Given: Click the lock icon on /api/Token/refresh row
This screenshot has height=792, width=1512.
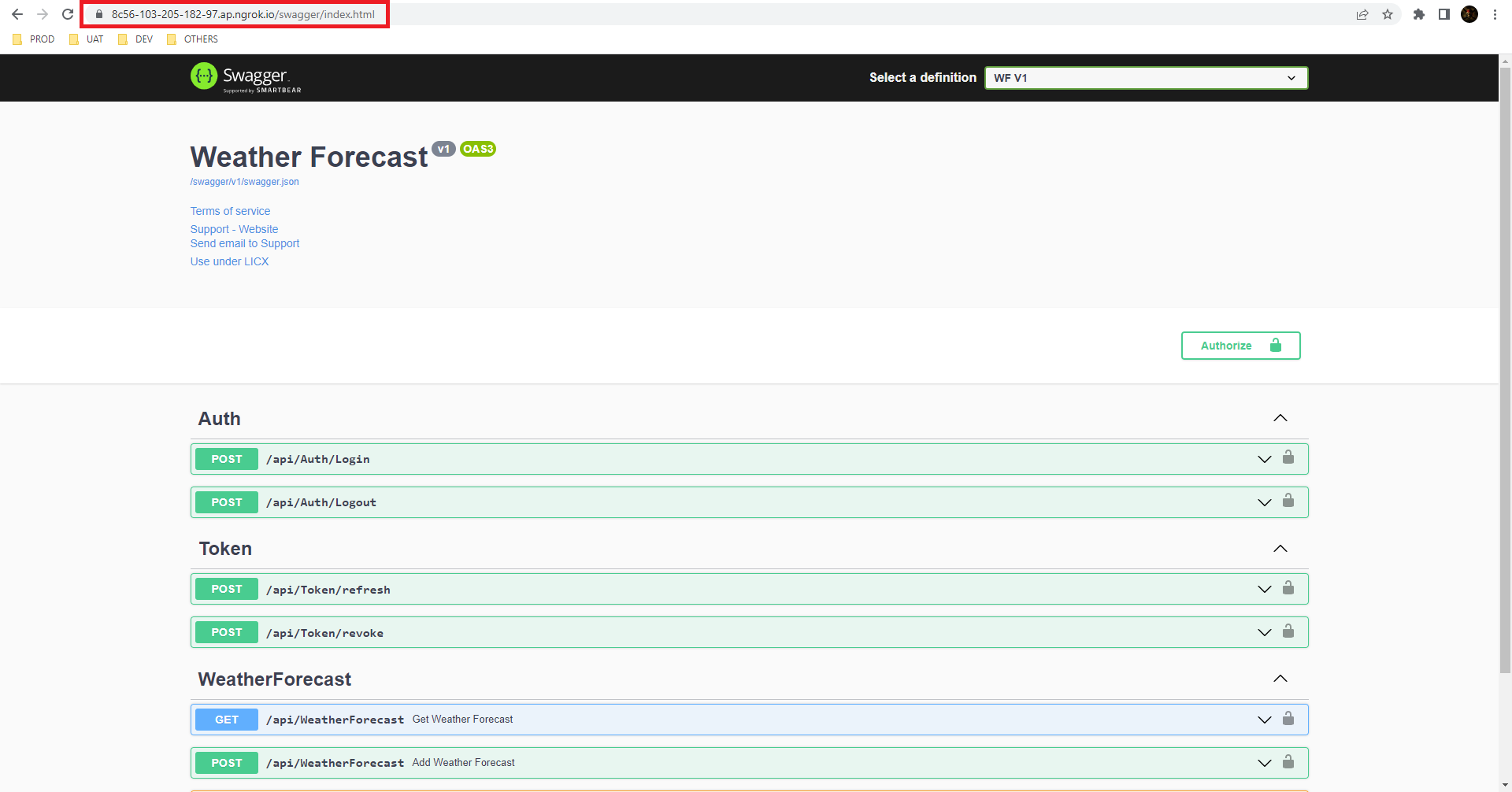Looking at the screenshot, I should pos(1288,588).
